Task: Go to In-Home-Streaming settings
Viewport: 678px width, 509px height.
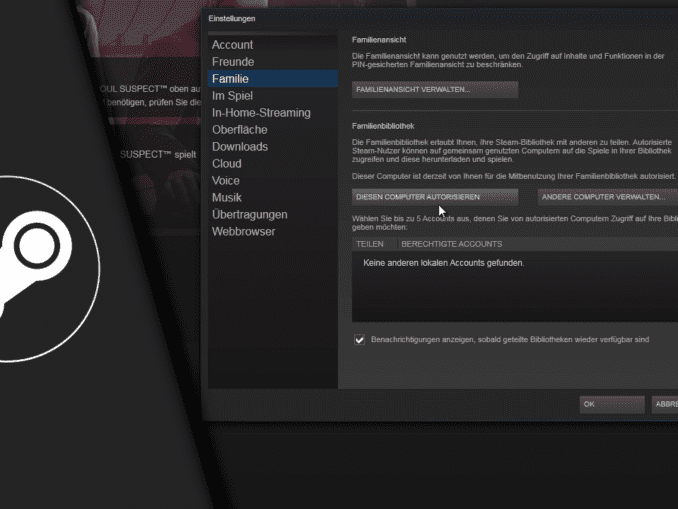Action: tap(272, 113)
